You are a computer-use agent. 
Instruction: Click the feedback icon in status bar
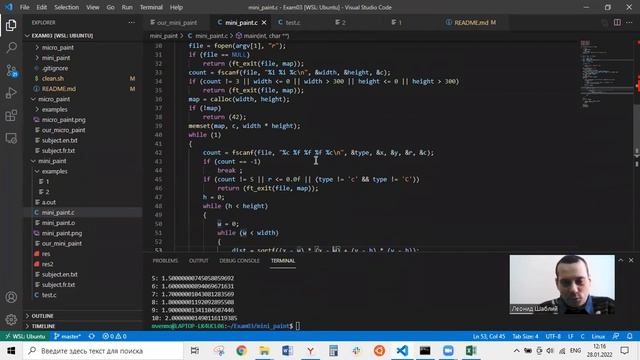click(616, 336)
